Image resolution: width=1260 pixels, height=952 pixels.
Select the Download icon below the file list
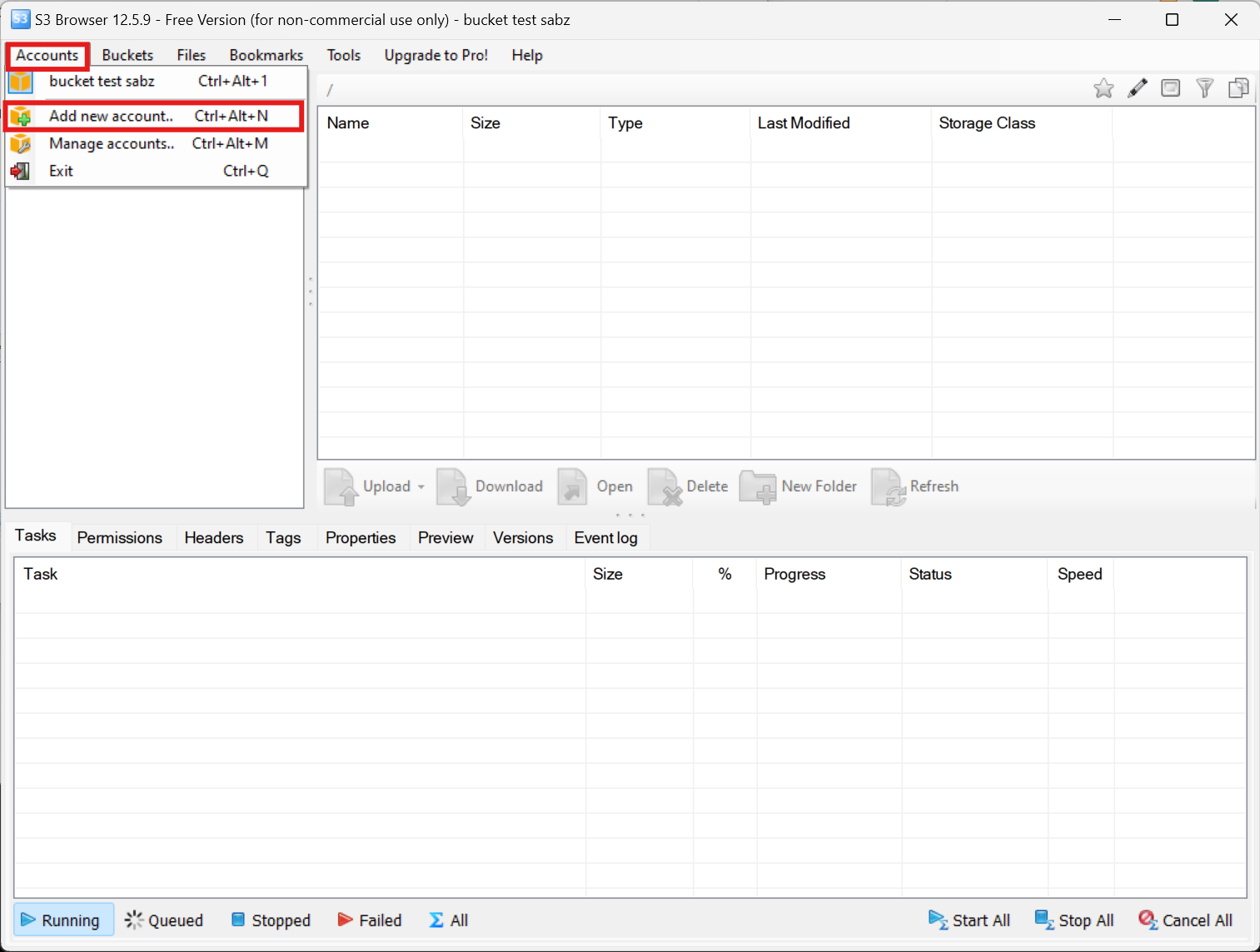tap(491, 486)
